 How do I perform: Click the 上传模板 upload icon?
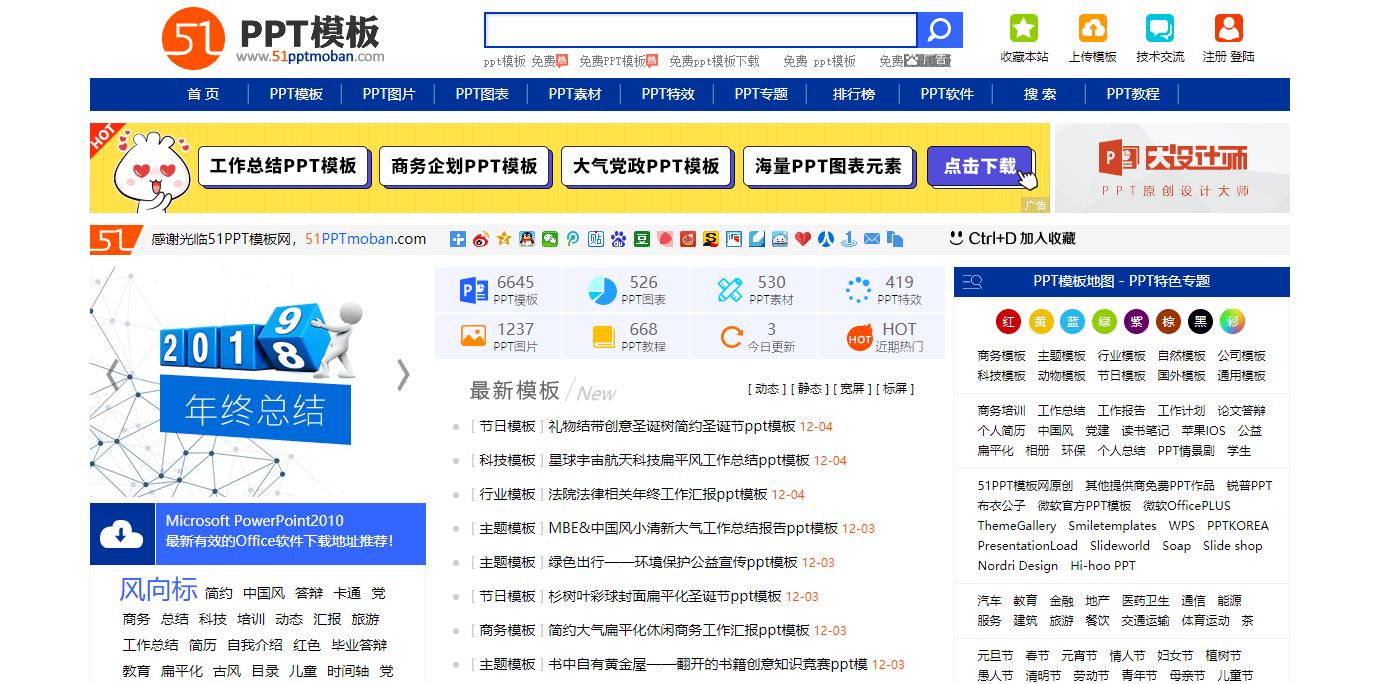point(1092,27)
